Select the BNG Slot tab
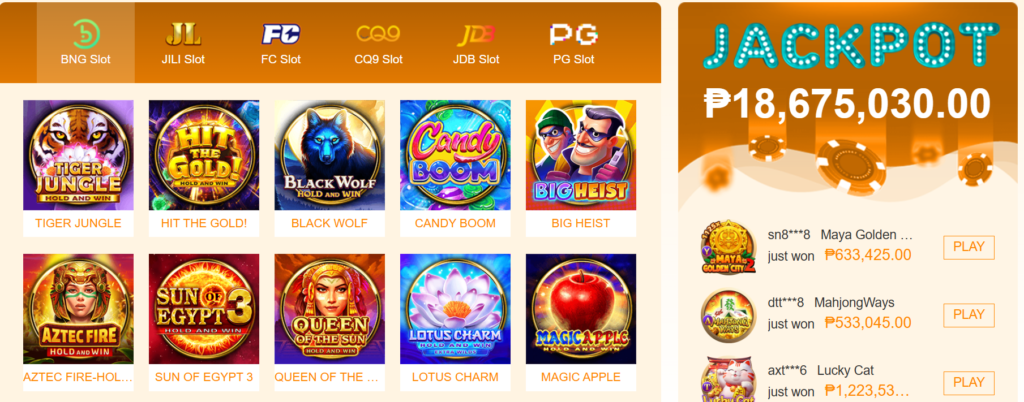The height and width of the screenshot is (402, 1024). [x=86, y=43]
